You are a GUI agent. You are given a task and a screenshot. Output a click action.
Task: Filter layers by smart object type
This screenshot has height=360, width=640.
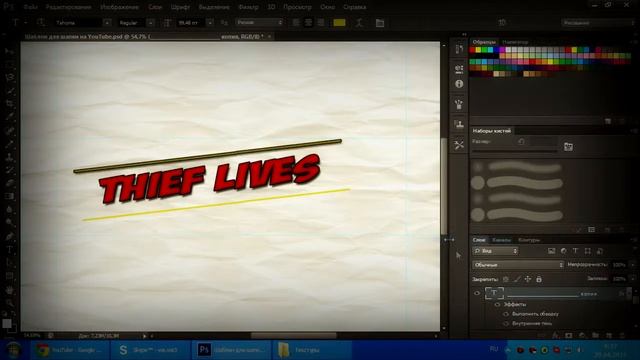click(600, 251)
